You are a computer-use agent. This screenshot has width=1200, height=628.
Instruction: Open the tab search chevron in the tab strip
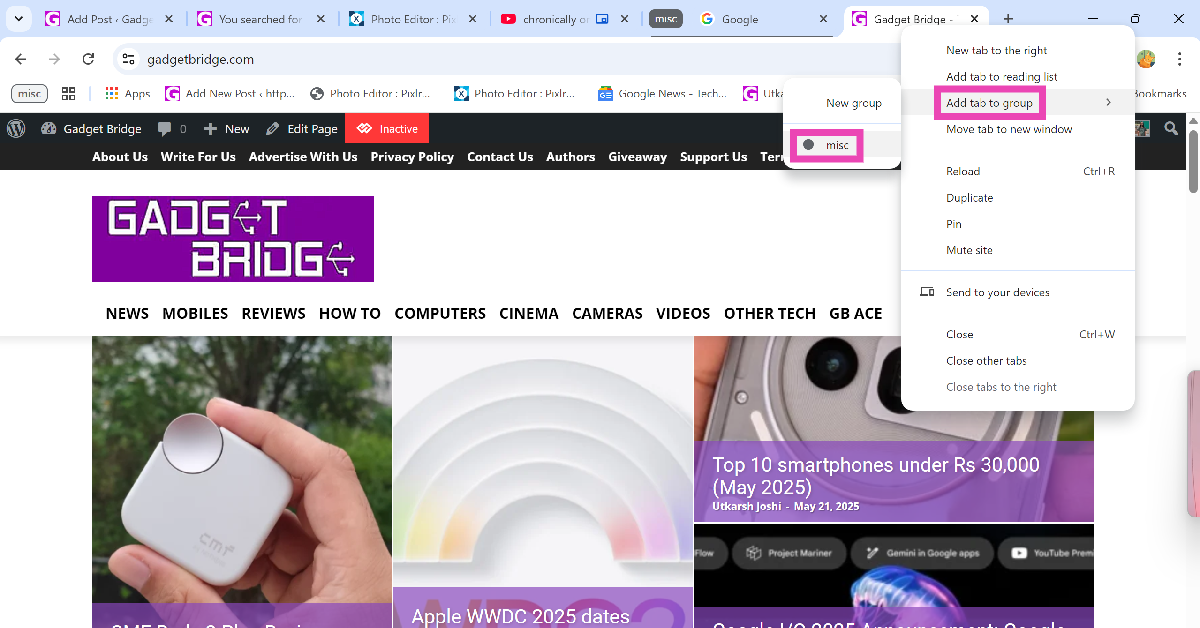(x=18, y=19)
